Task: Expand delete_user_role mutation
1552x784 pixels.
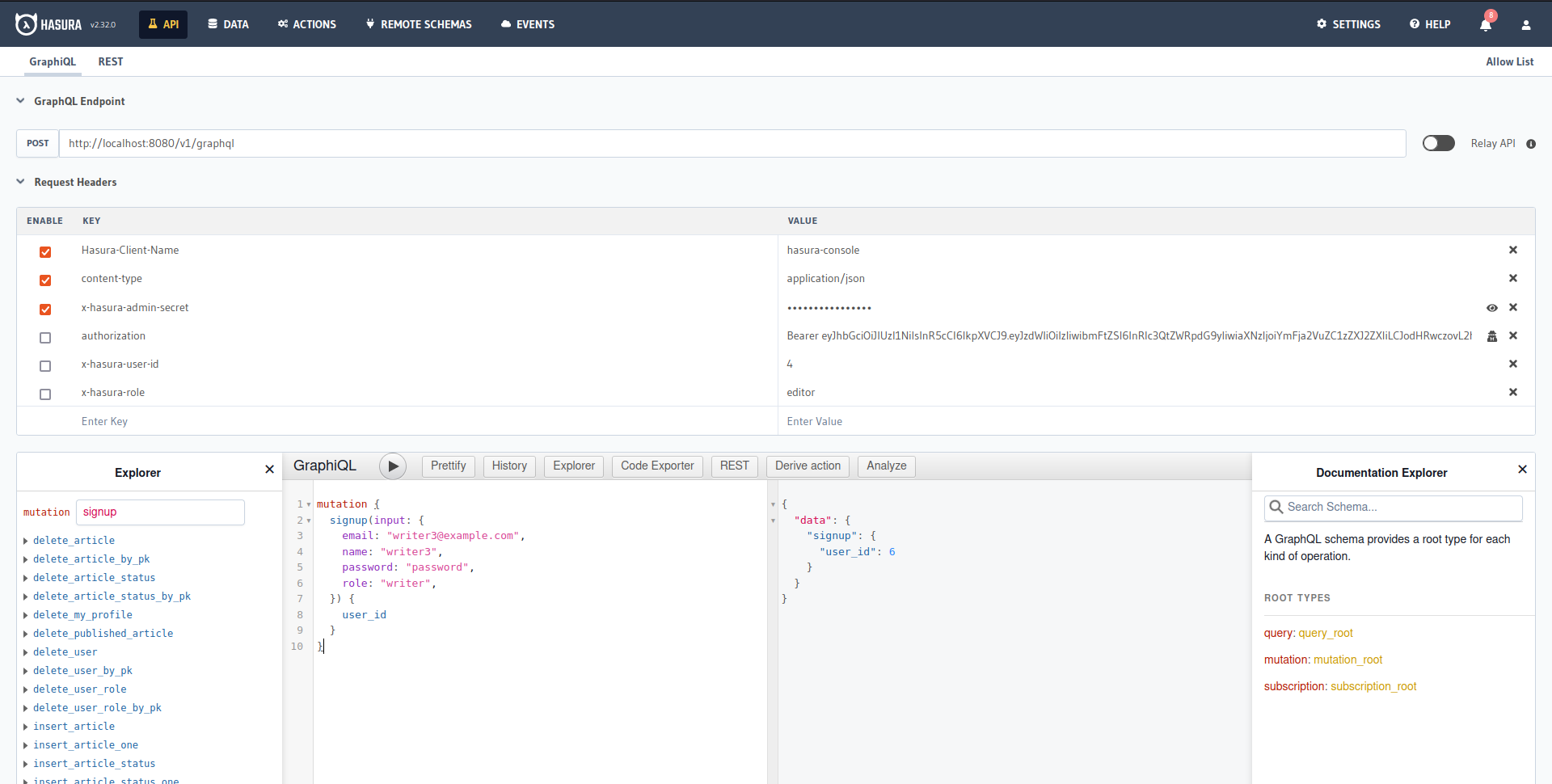Action: click(25, 689)
